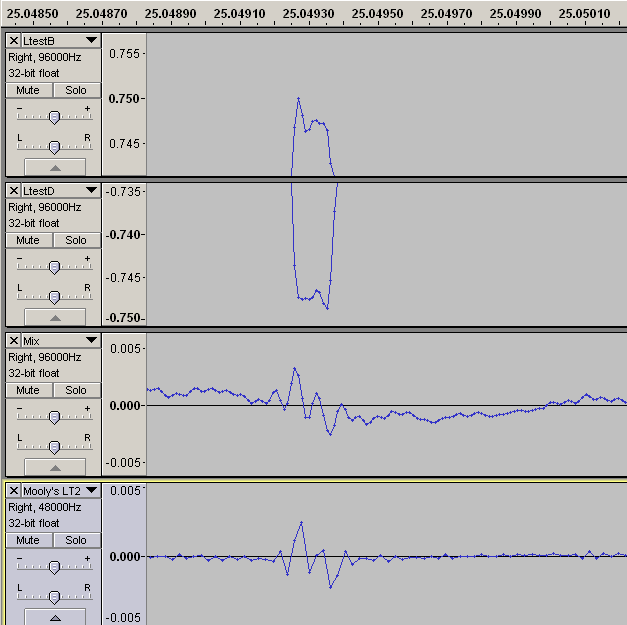The image size is (627, 625).
Task: Click the LtestB gain minus sign
Action: coord(20,108)
